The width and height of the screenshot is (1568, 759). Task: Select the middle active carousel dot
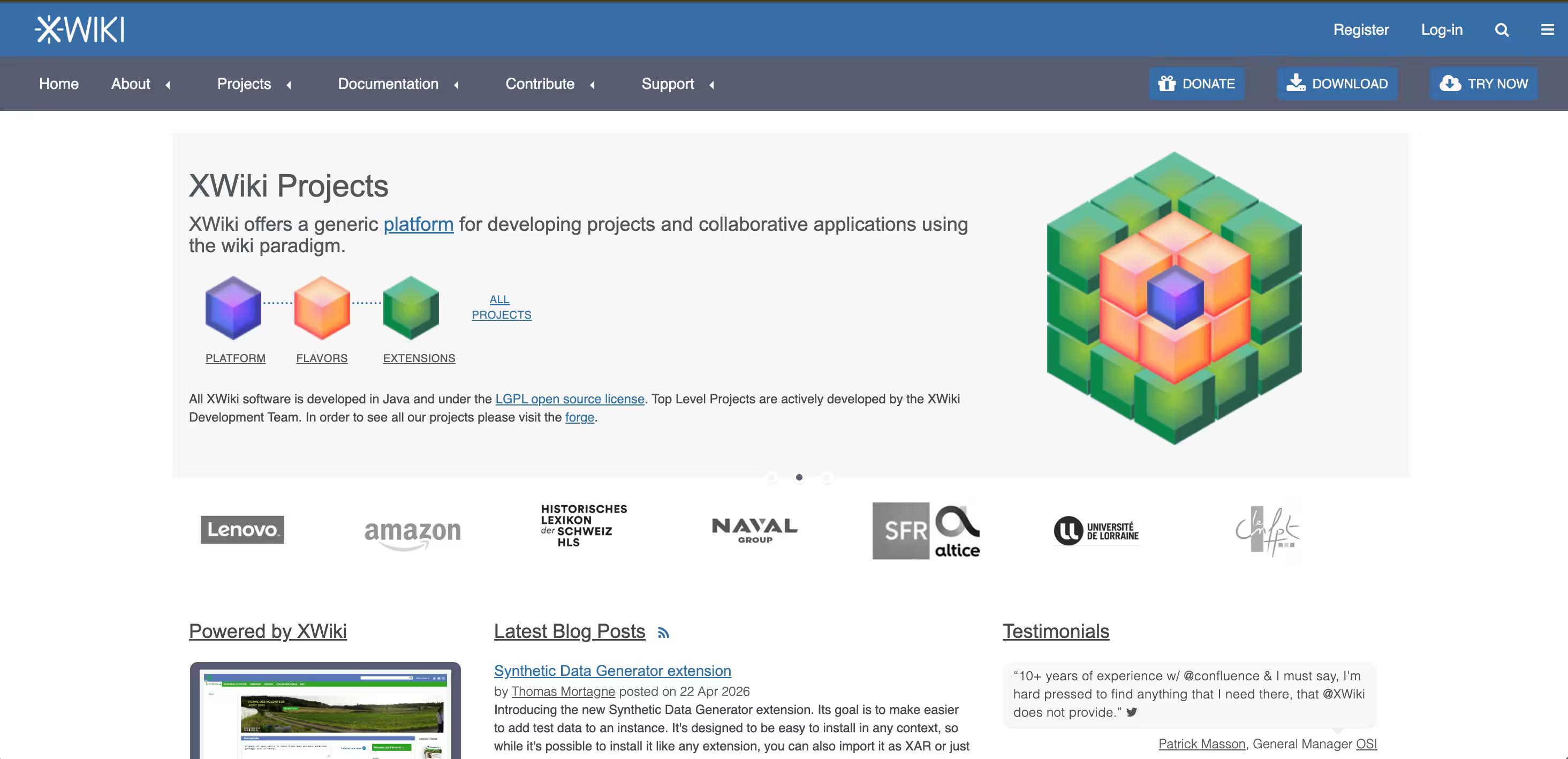799,477
